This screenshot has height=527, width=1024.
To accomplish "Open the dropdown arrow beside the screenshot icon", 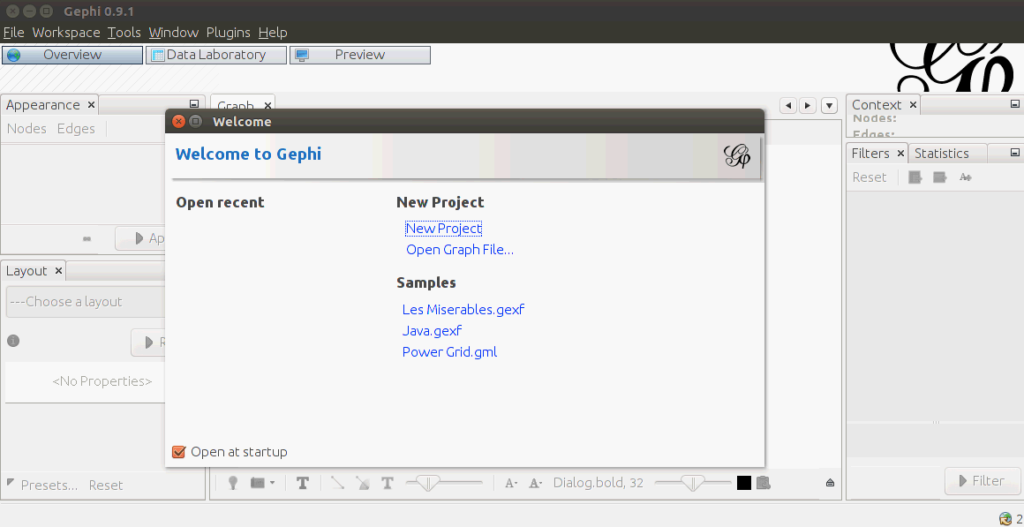I will tap(272, 483).
